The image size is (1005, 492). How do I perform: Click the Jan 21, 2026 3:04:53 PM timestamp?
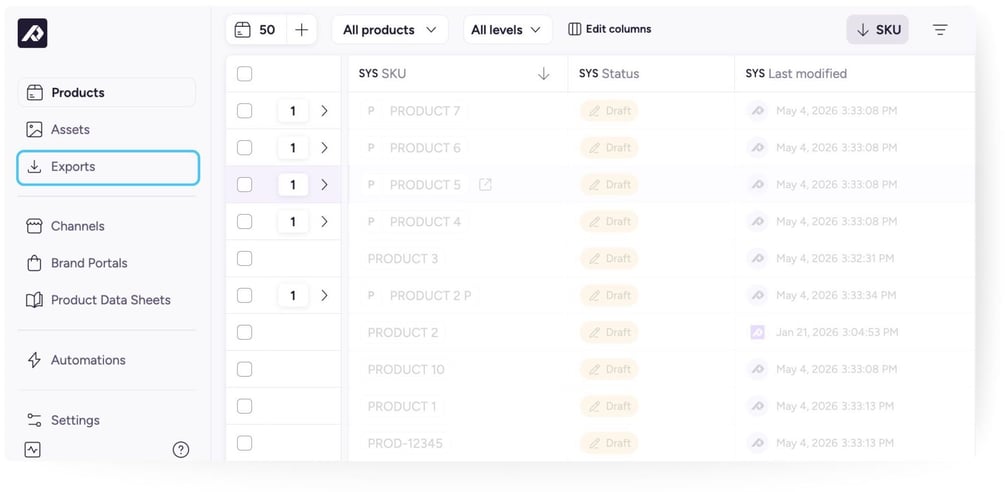click(837, 332)
